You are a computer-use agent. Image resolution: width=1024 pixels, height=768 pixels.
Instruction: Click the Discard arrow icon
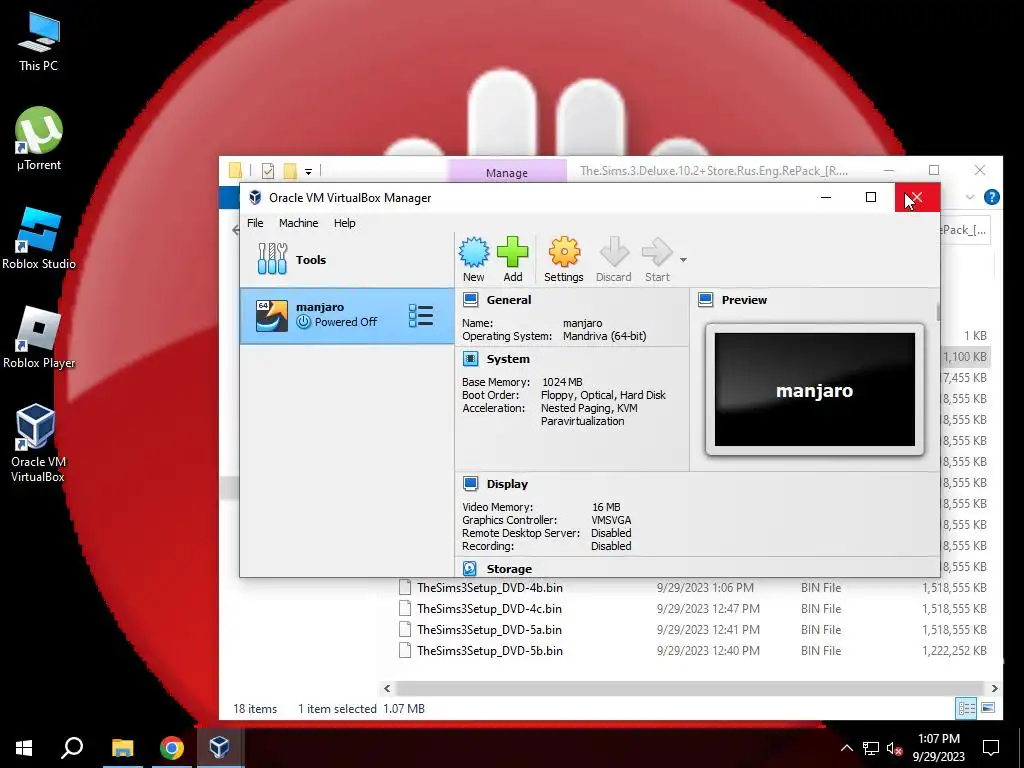point(613,252)
